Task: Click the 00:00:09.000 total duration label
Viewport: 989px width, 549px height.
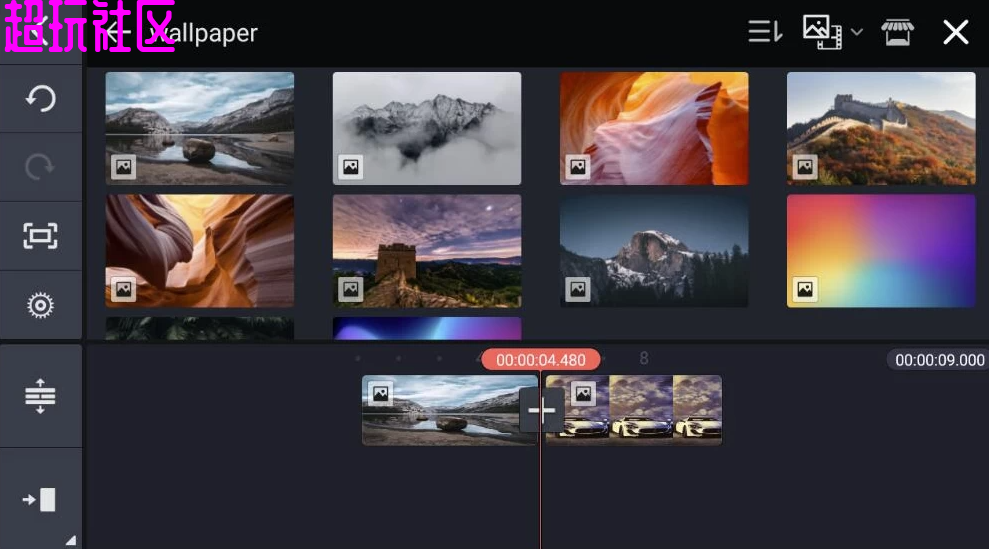Action: pyautogui.click(x=939, y=360)
